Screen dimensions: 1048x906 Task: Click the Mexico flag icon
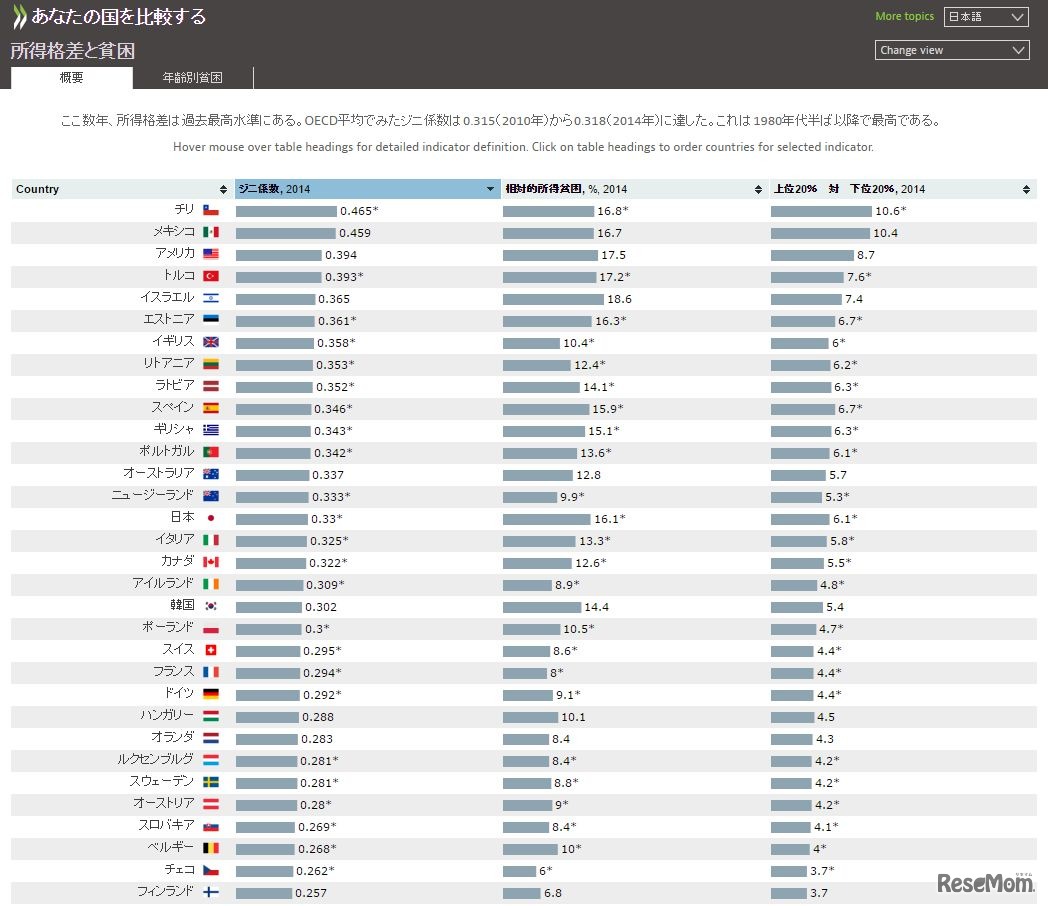(211, 233)
